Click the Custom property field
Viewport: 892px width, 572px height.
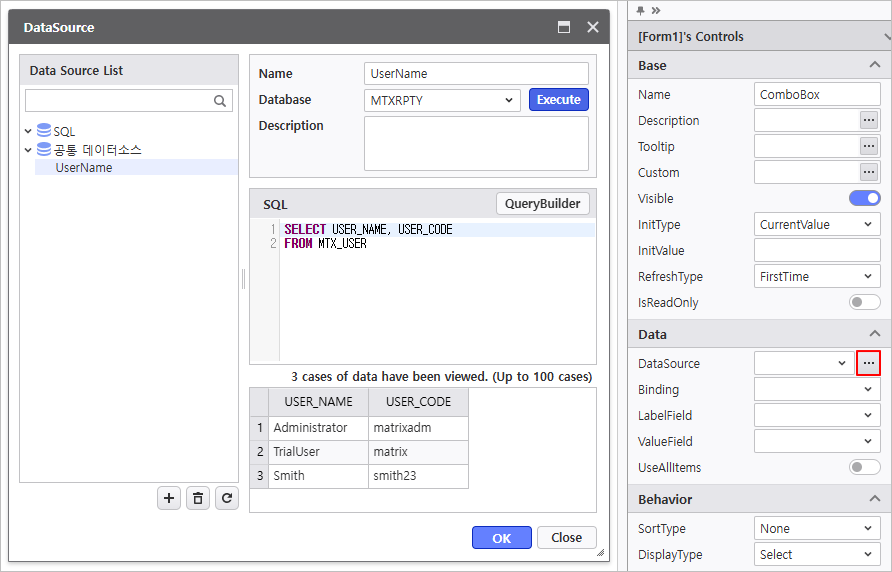(807, 172)
